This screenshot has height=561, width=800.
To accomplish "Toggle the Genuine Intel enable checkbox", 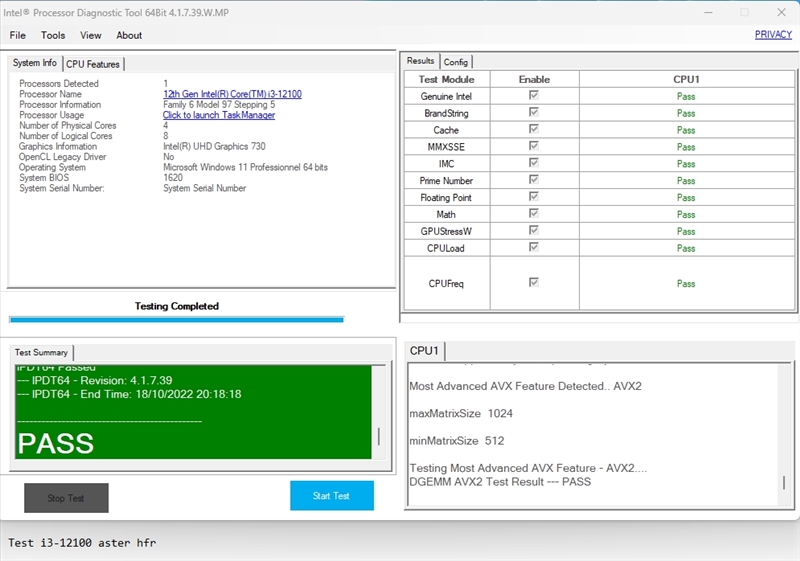I will (x=534, y=96).
